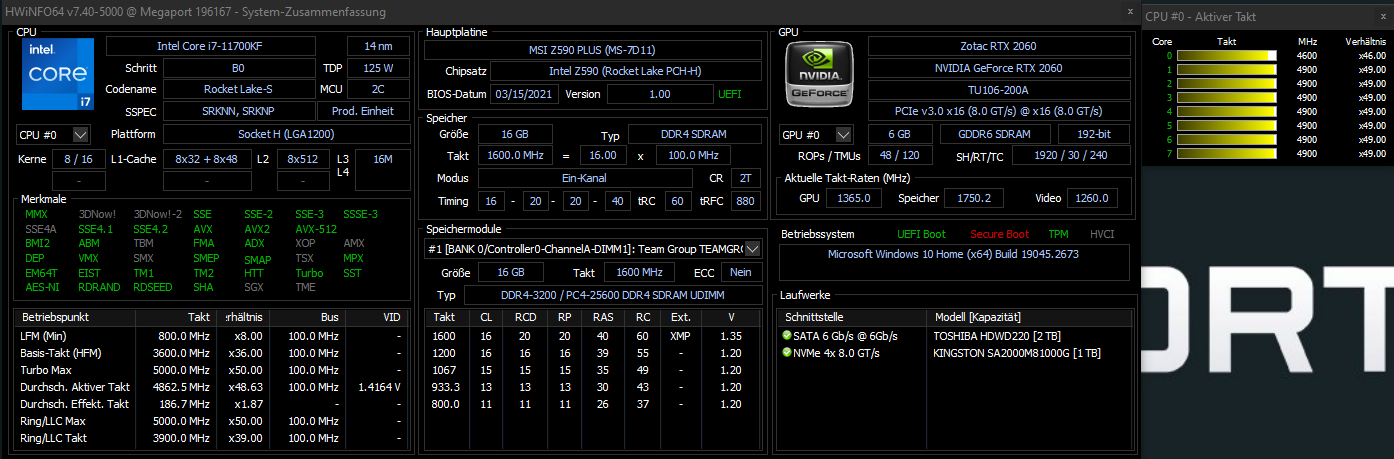Screen dimensions: 1394x459
Task: Click the 16M L3 cache field
Action: click(382, 159)
